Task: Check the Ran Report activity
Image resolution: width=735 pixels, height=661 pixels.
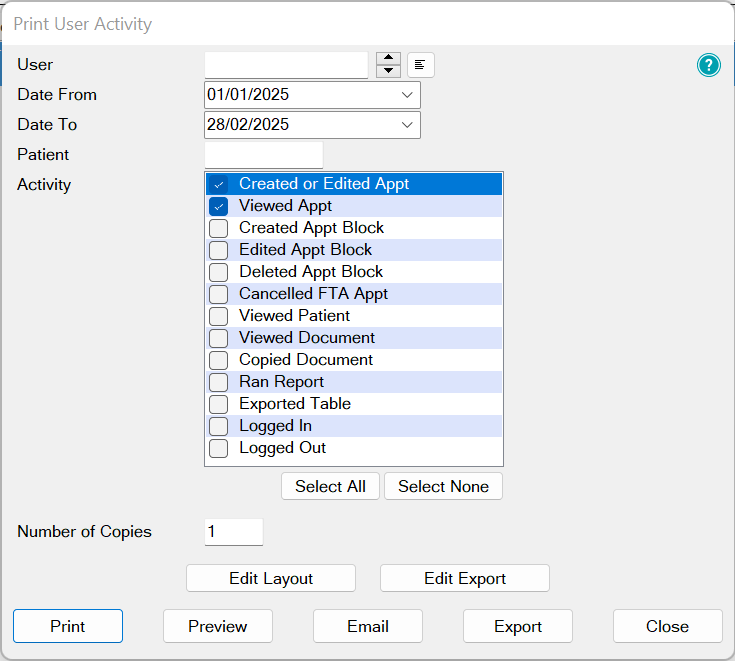Action: tap(219, 382)
